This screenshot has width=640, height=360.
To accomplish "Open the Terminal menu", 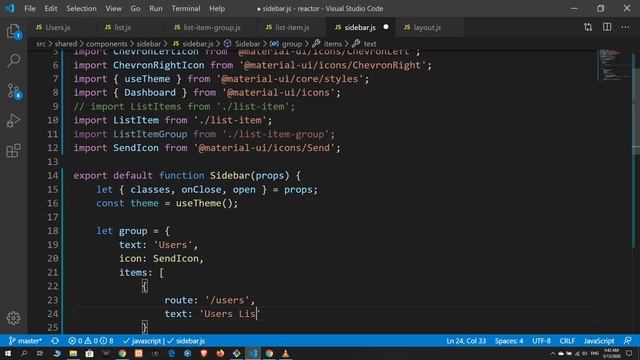I will [186, 8].
